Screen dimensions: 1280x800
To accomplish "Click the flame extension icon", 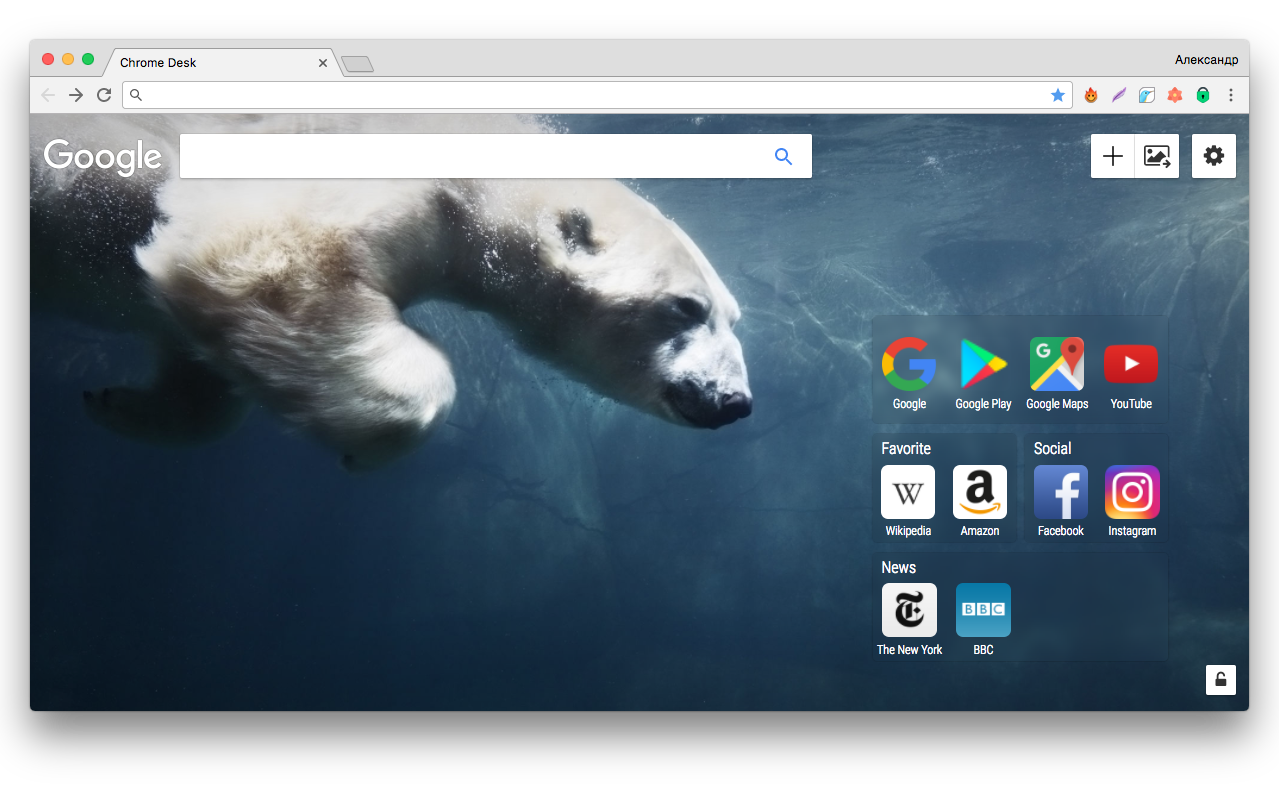I will (1091, 95).
